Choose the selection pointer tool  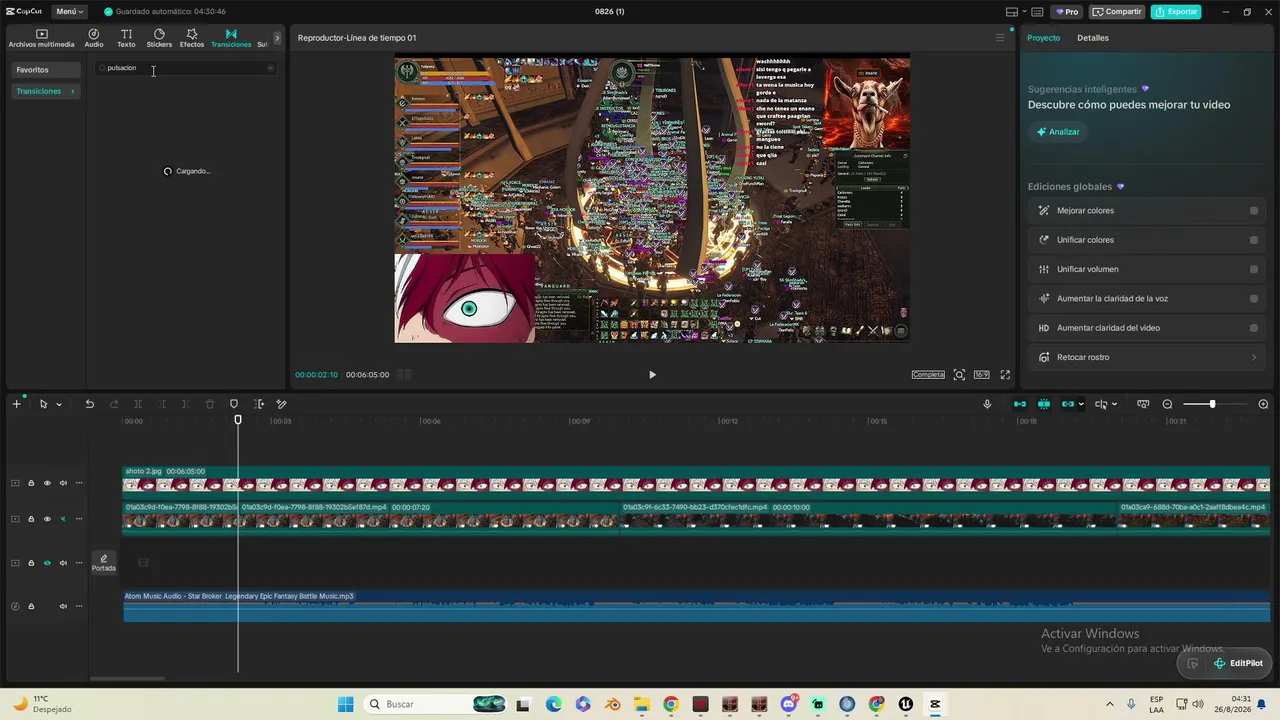43,404
